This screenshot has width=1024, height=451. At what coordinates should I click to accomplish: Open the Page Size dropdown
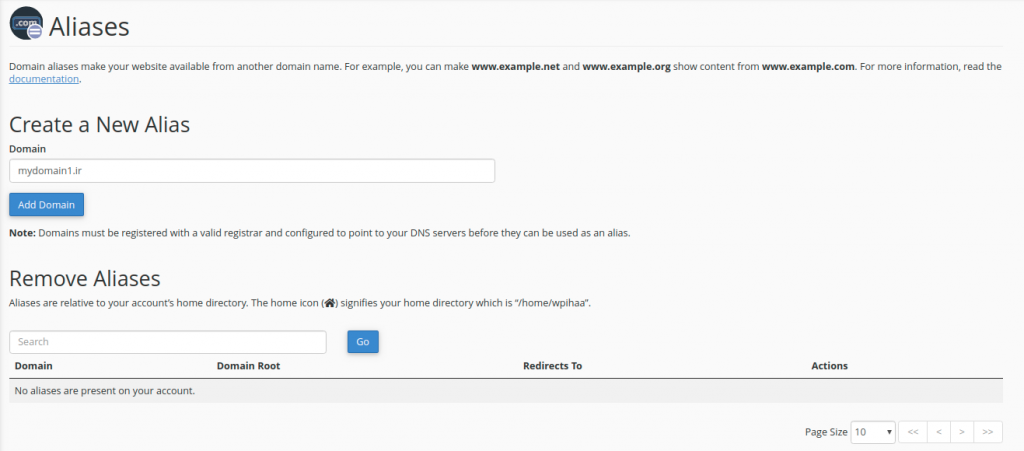pos(873,432)
